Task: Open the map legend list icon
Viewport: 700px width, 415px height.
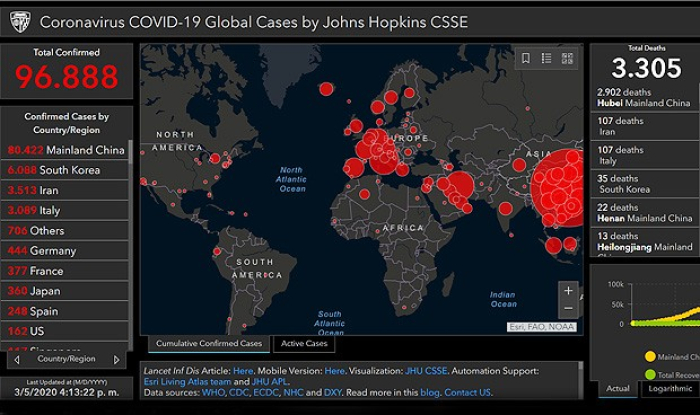Action: click(546, 58)
